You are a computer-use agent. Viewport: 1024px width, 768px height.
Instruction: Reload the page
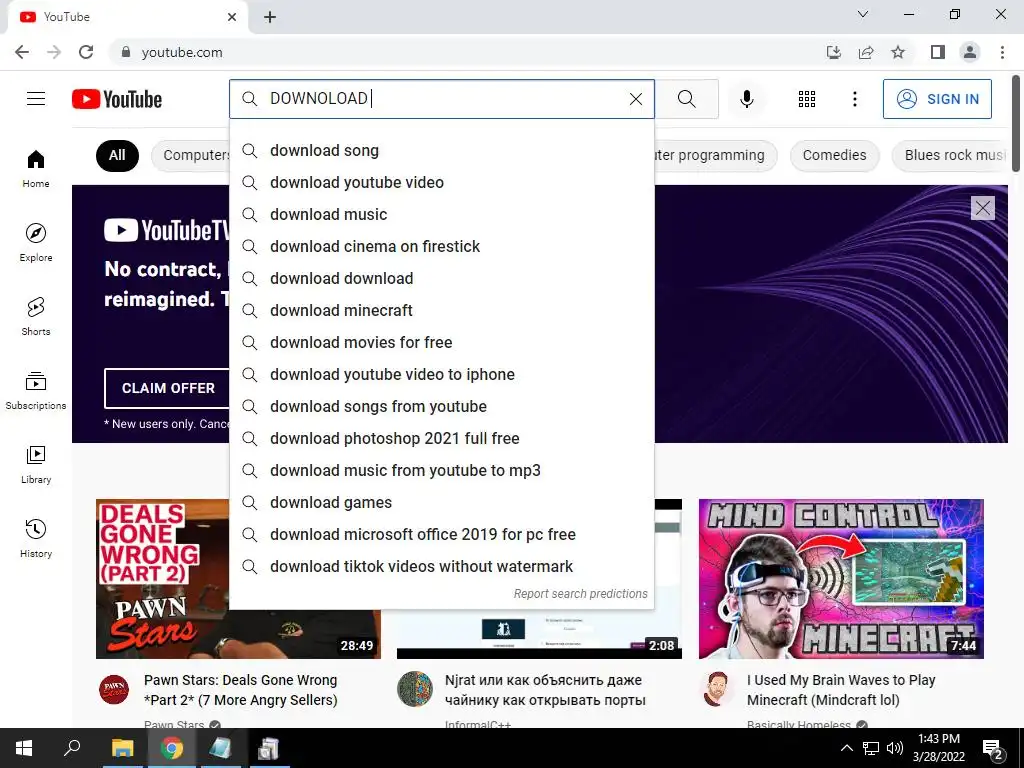(x=86, y=52)
